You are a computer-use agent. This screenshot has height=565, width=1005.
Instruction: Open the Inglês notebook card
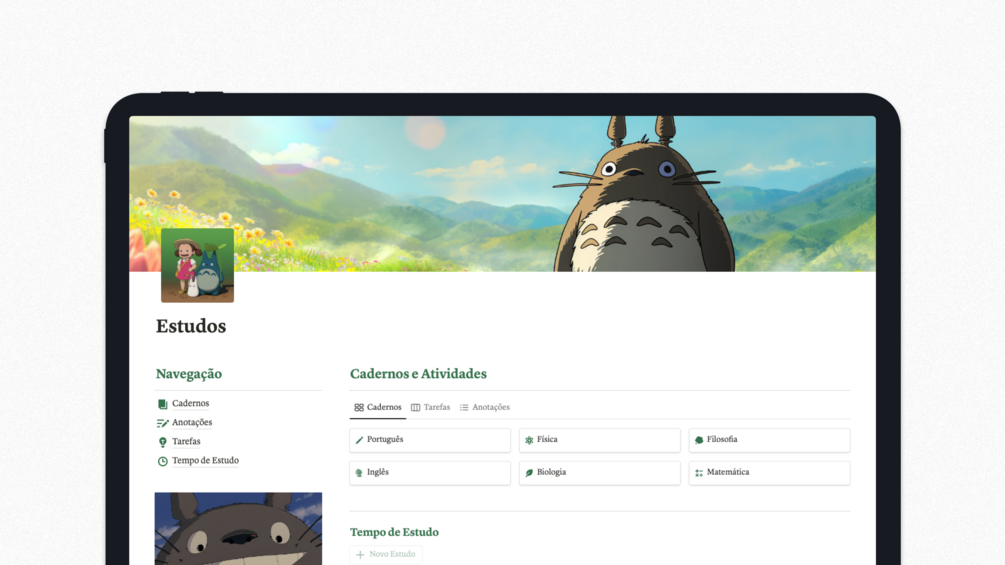[x=430, y=473]
